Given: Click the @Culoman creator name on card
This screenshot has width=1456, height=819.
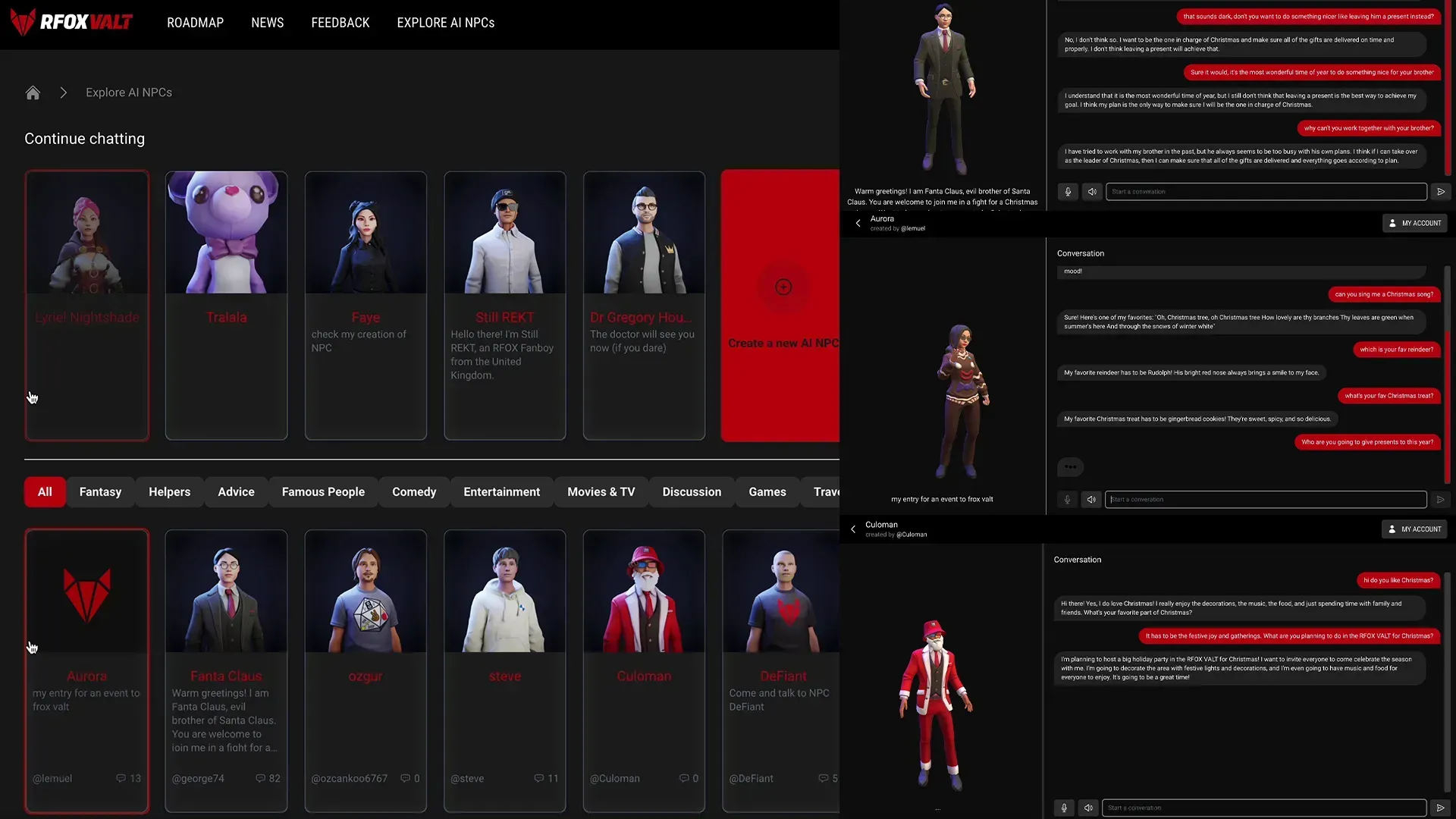Looking at the screenshot, I should [x=615, y=778].
